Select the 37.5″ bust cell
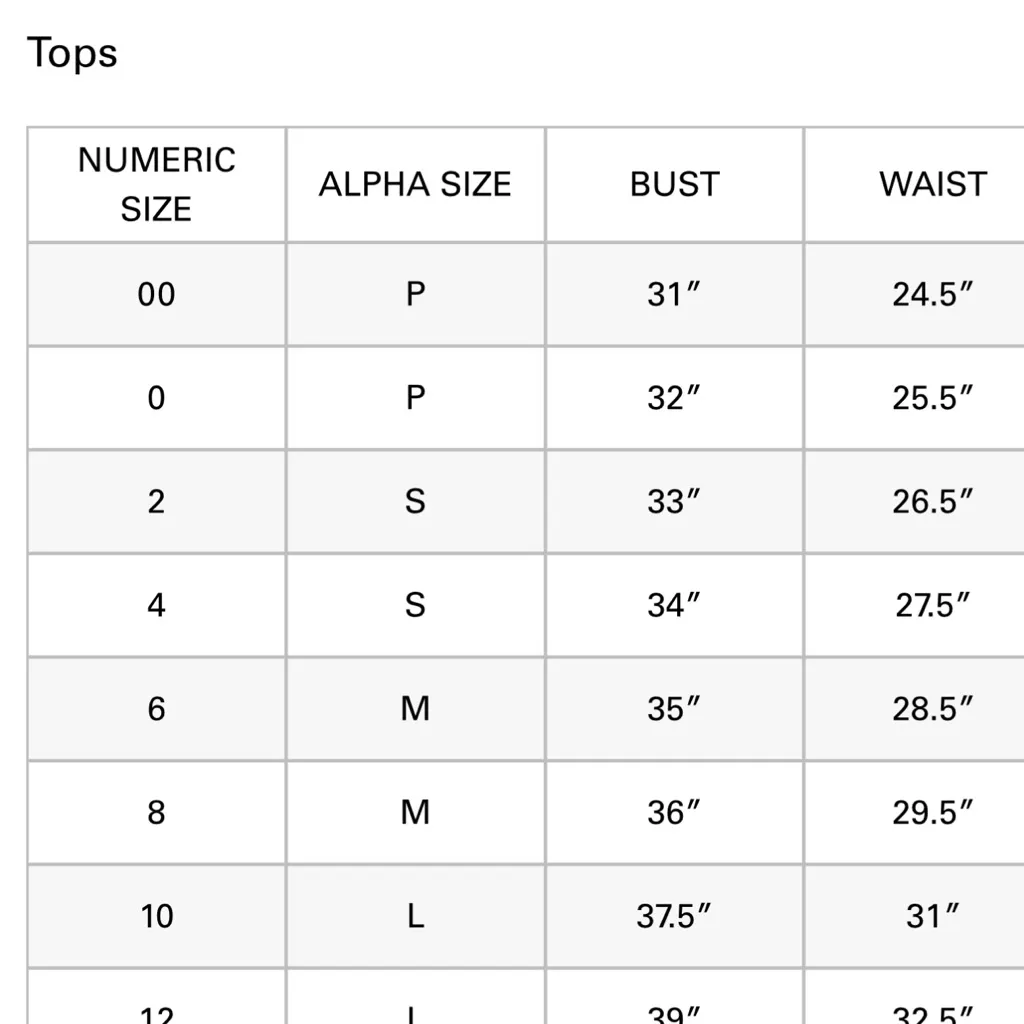 [674, 916]
